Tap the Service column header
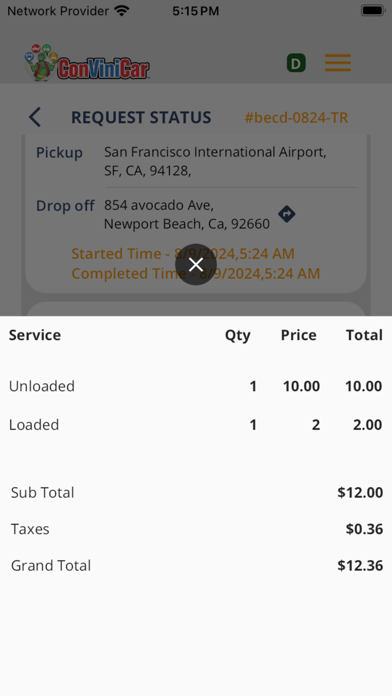Image resolution: width=392 pixels, height=696 pixels. coord(35,335)
